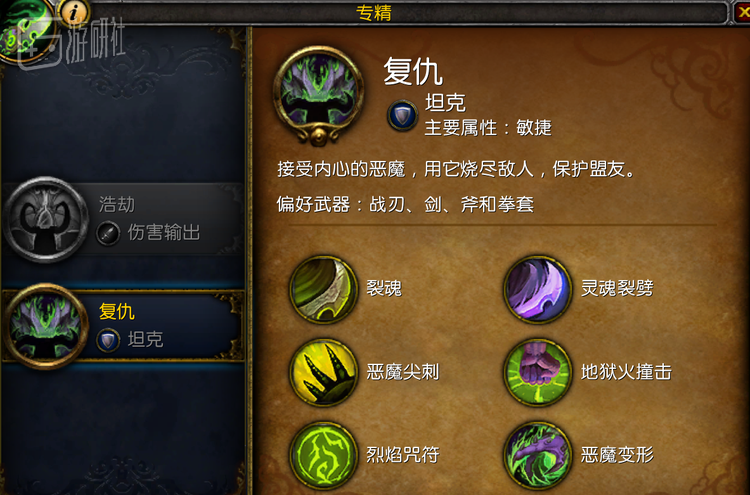Image resolution: width=750 pixels, height=495 pixels.
Task: Click the yellow info icon at top
Action: click(x=73, y=12)
